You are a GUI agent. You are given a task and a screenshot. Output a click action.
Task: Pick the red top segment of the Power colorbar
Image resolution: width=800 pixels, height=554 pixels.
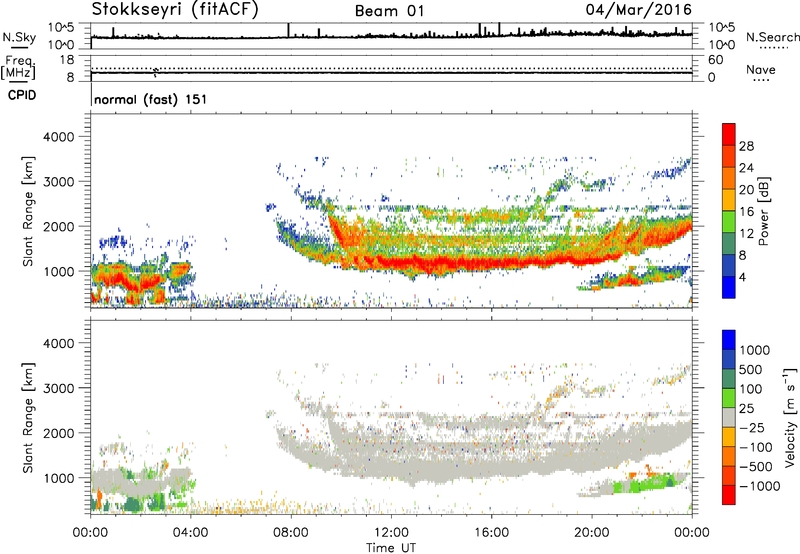click(x=729, y=135)
